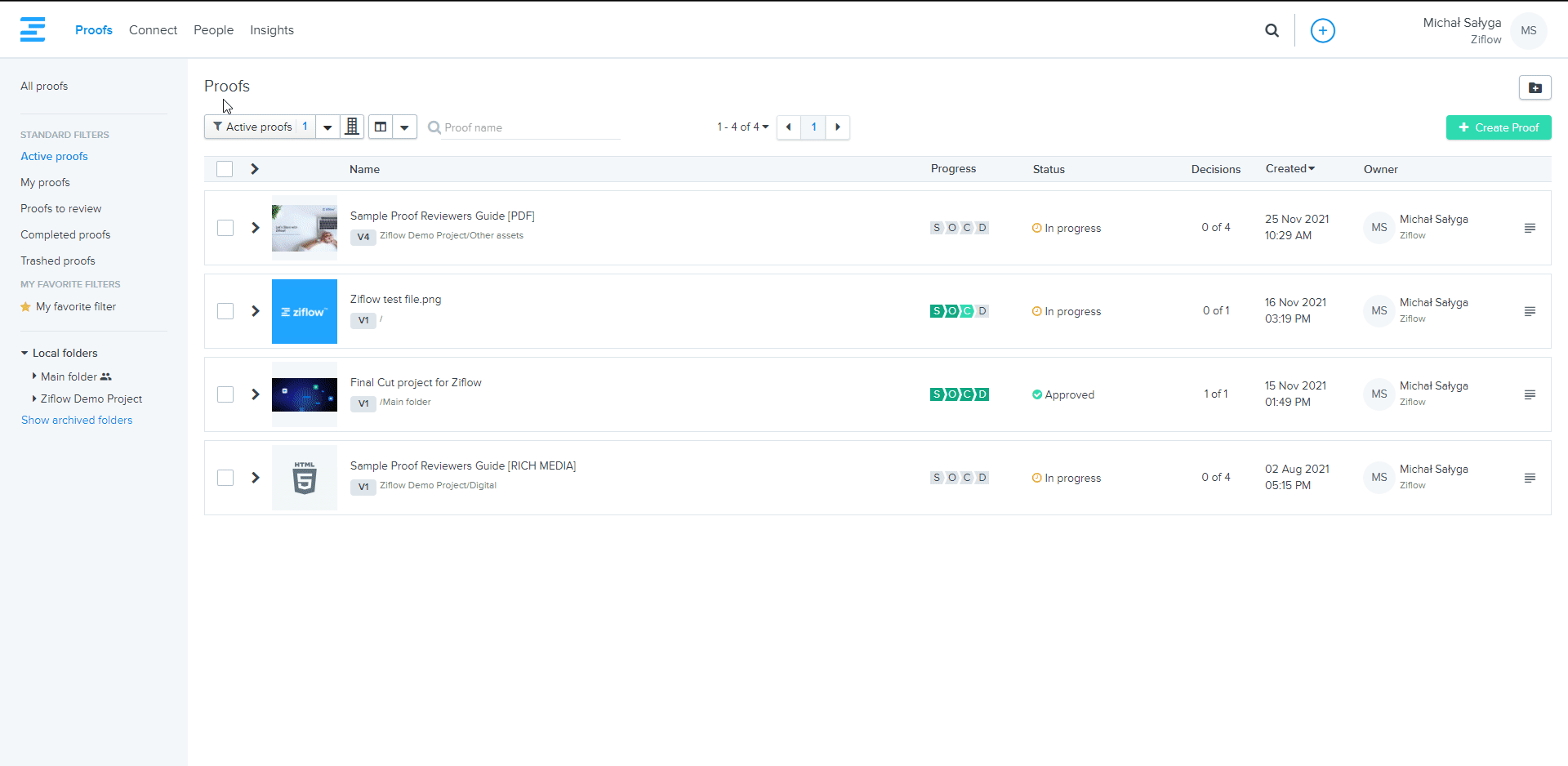The height and width of the screenshot is (766, 1568).
Task: Open hamburger menu for Ziflow test file.png
Action: point(1530,311)
